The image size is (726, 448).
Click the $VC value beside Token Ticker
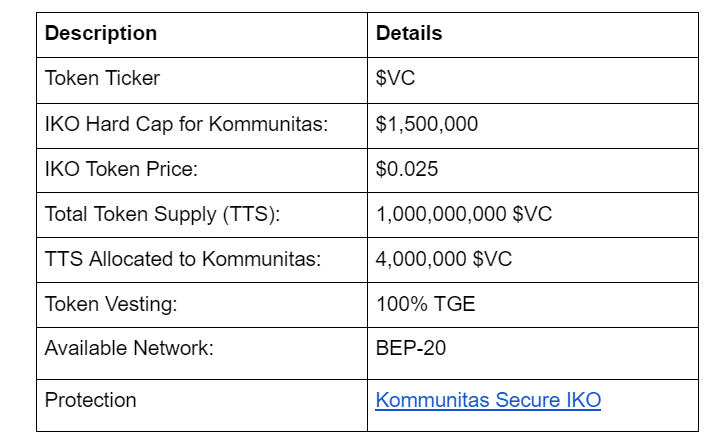(x=395, y=78)
